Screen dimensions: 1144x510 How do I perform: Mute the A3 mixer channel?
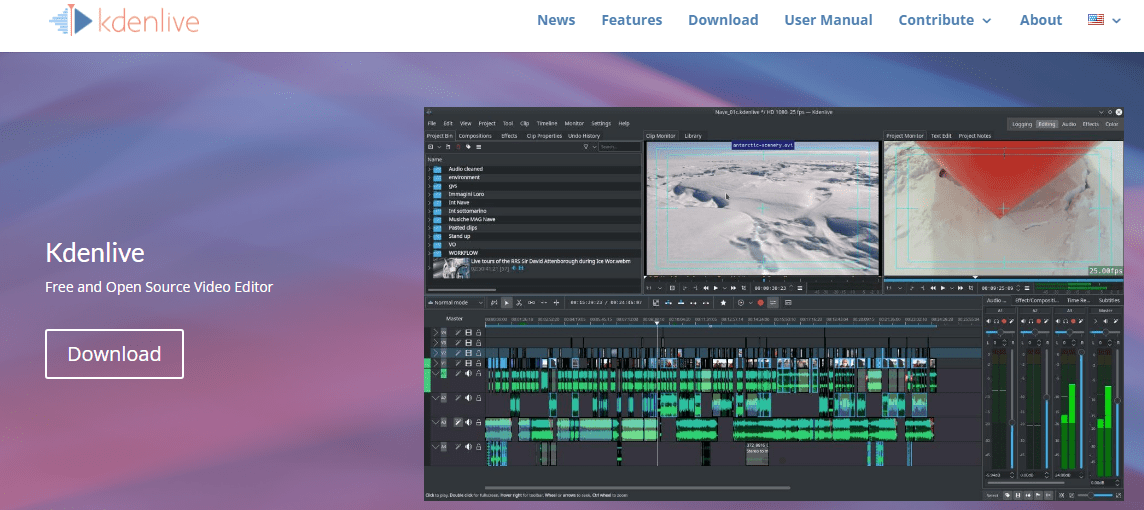click(1058, 321)
